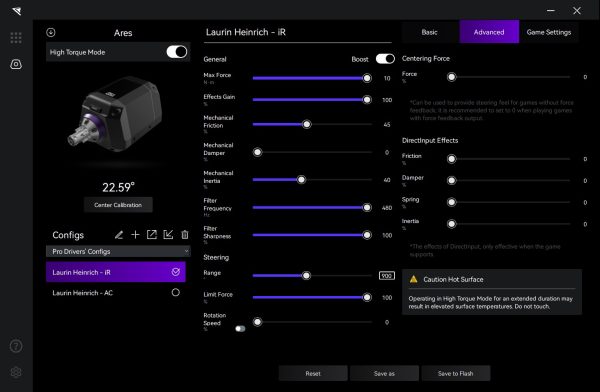Click the Mechanical Friction value 45
The width and height of the screenshot is (600, 392).
[387, 124]
